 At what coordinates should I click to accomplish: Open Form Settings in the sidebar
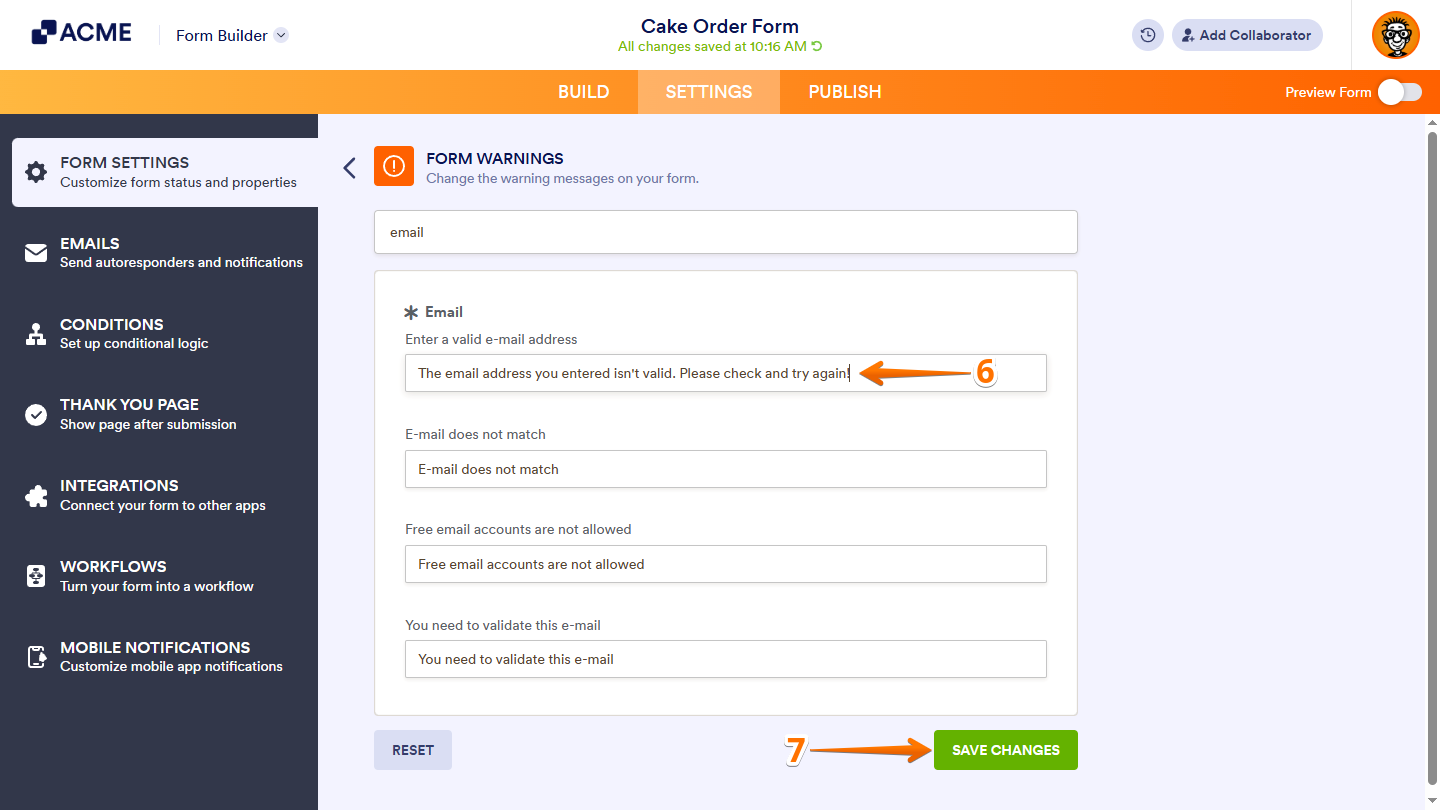coord(37,172)
